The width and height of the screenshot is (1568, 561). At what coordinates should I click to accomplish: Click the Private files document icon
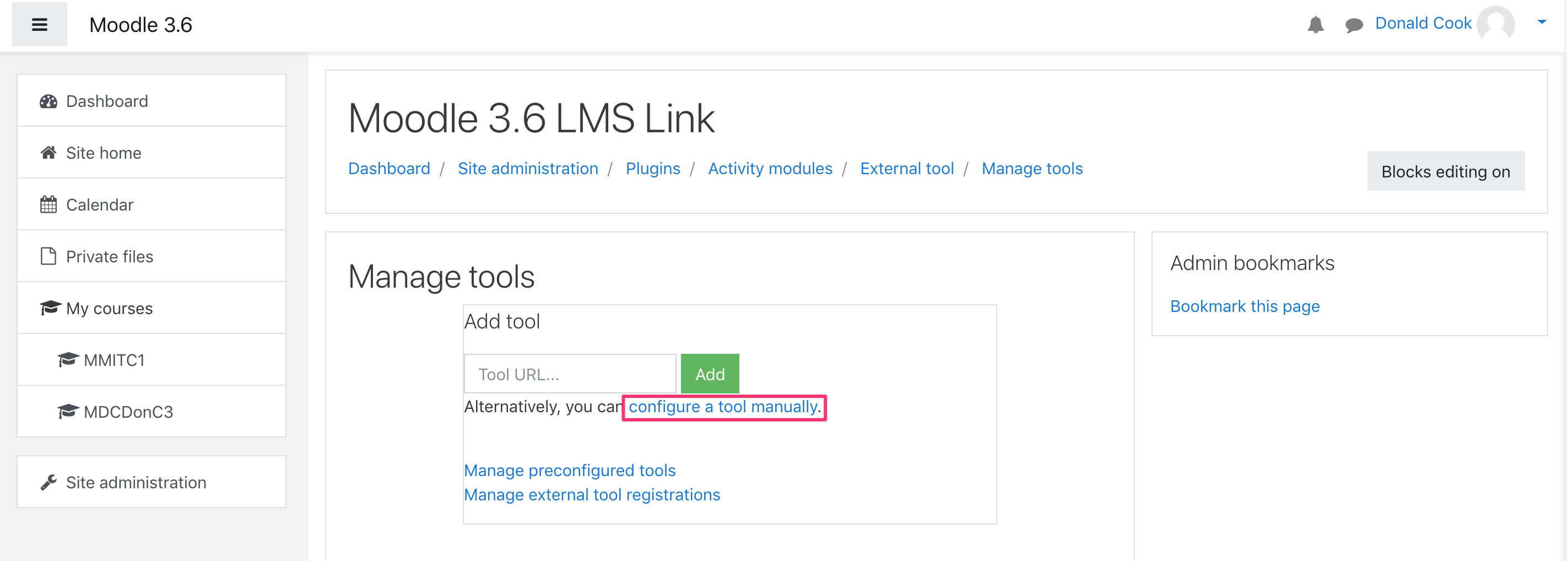pyautogui.click(x=48, y=256)
